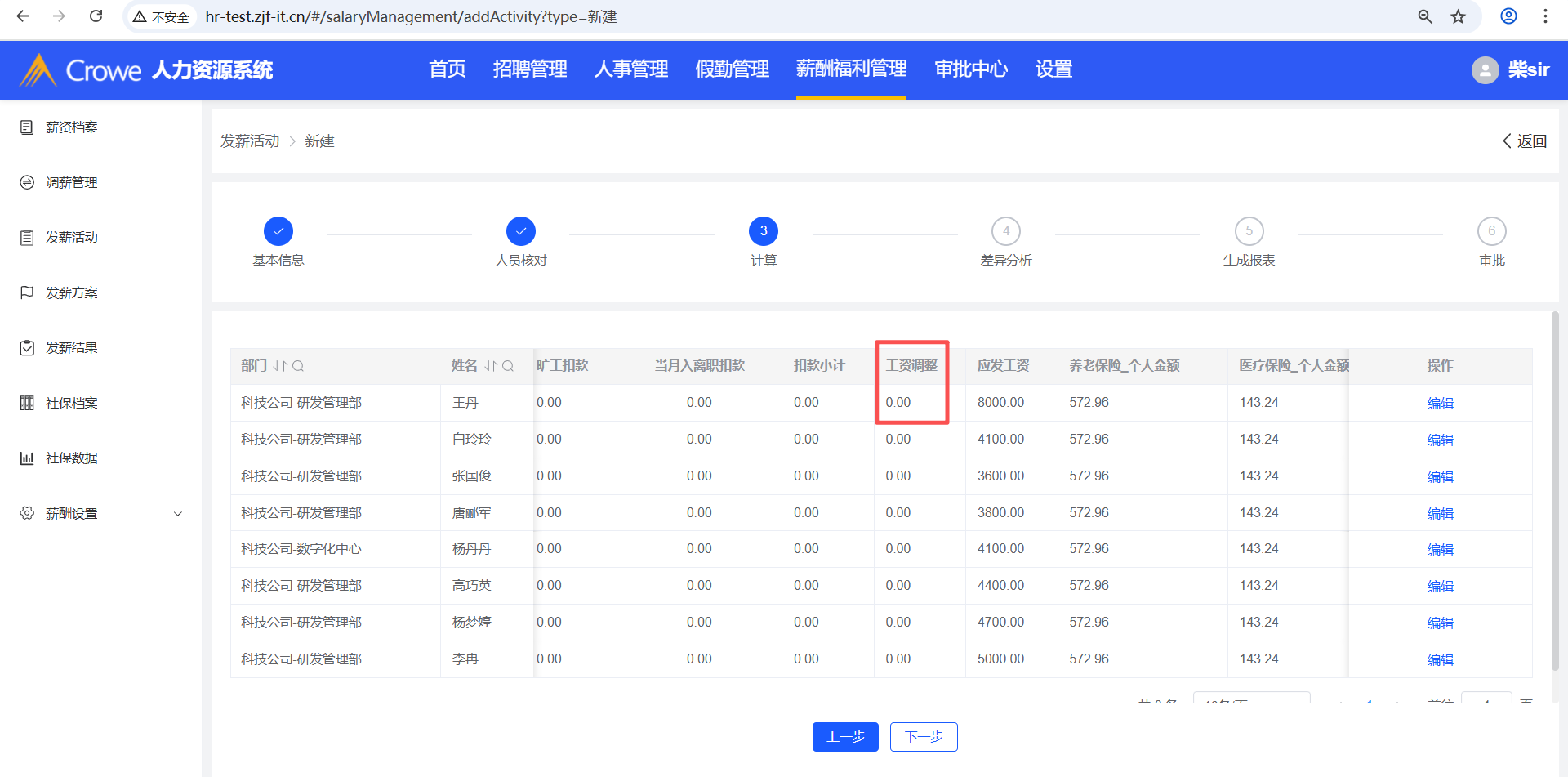Open the 人事管理 top menu
The height and width of the screenshot is (777, 1568).
coord(630,69)
